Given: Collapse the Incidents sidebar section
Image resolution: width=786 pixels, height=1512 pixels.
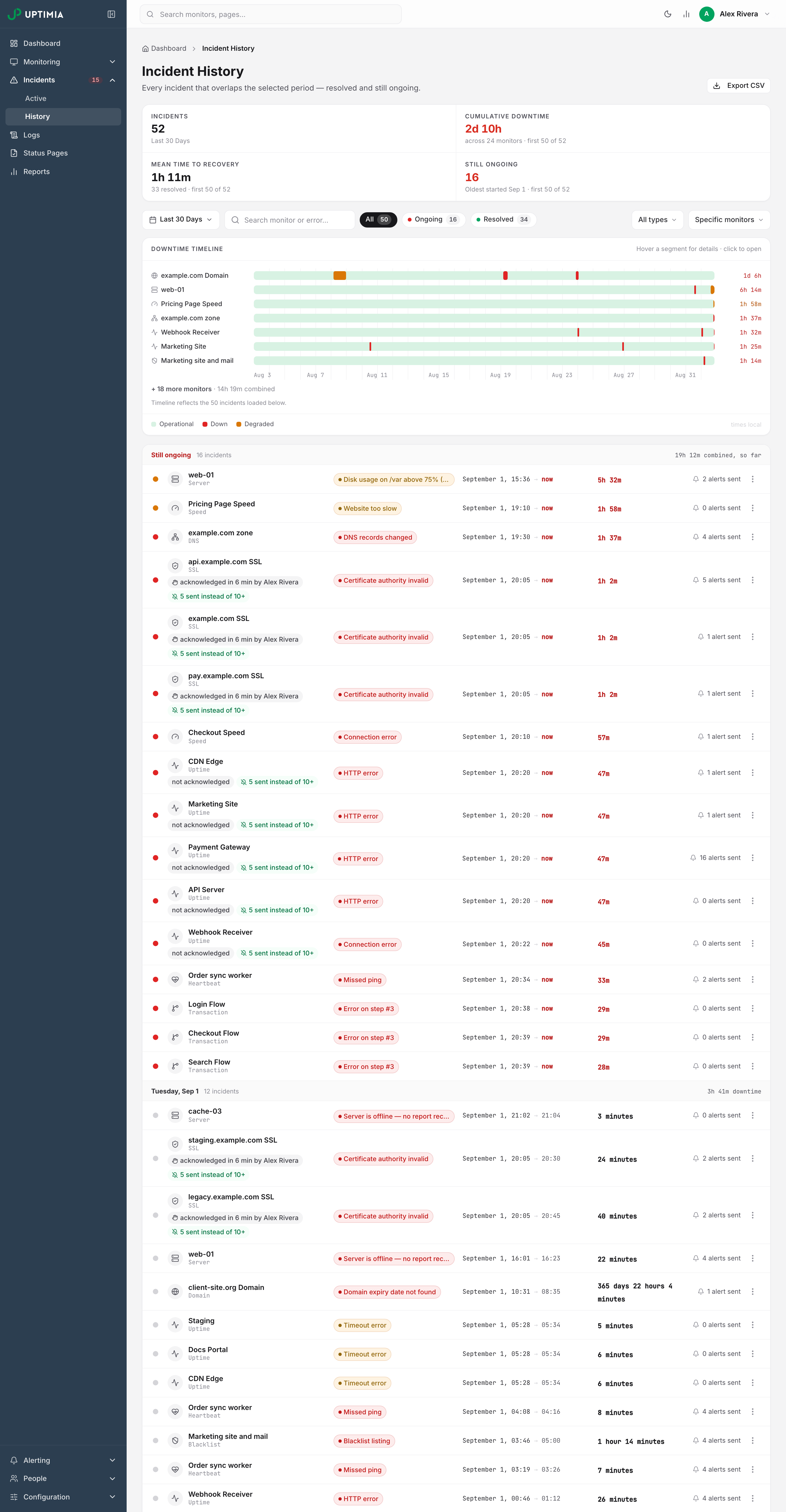Looking at the screenshot, I should [x=63, y=80].
